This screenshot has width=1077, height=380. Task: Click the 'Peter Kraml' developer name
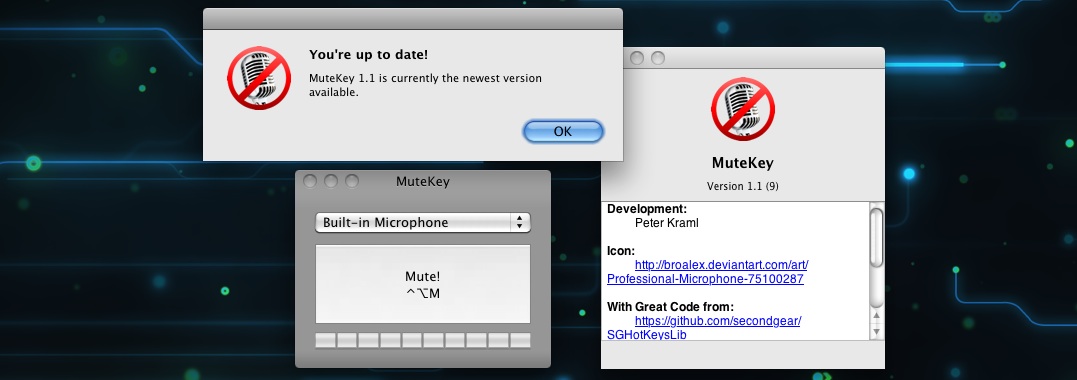[x=666, y=223]
